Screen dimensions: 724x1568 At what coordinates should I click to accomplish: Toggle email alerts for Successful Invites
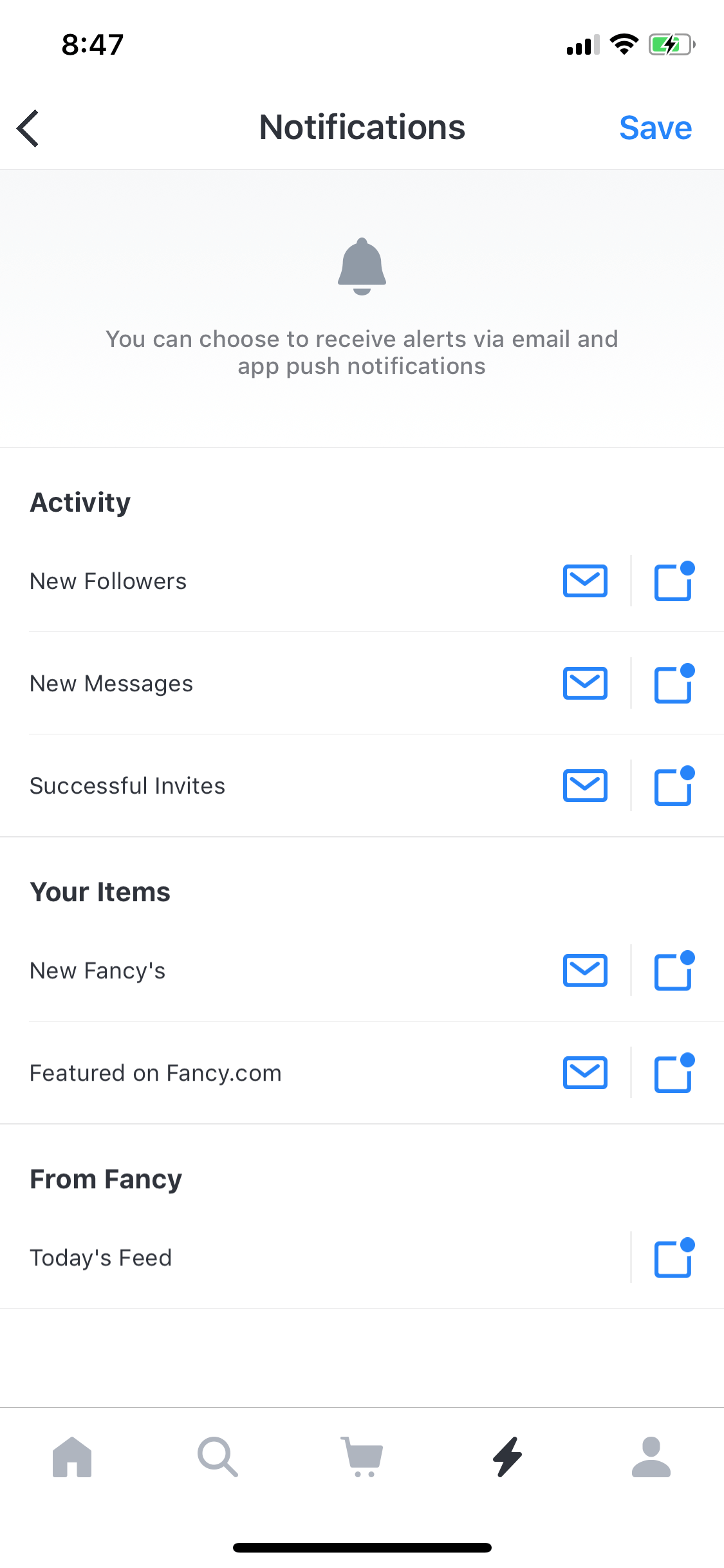[585, 785]
